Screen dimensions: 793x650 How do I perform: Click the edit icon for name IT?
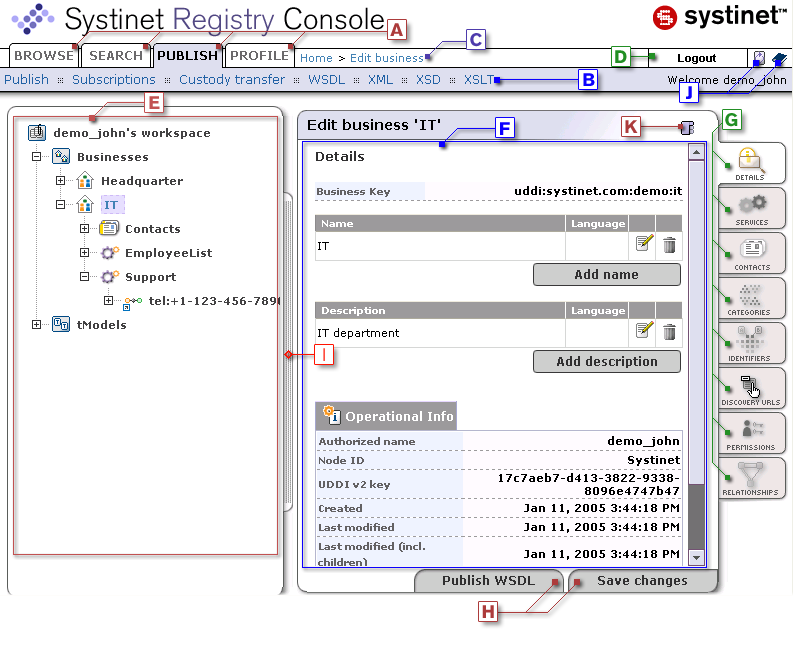(x=644, y=243)
